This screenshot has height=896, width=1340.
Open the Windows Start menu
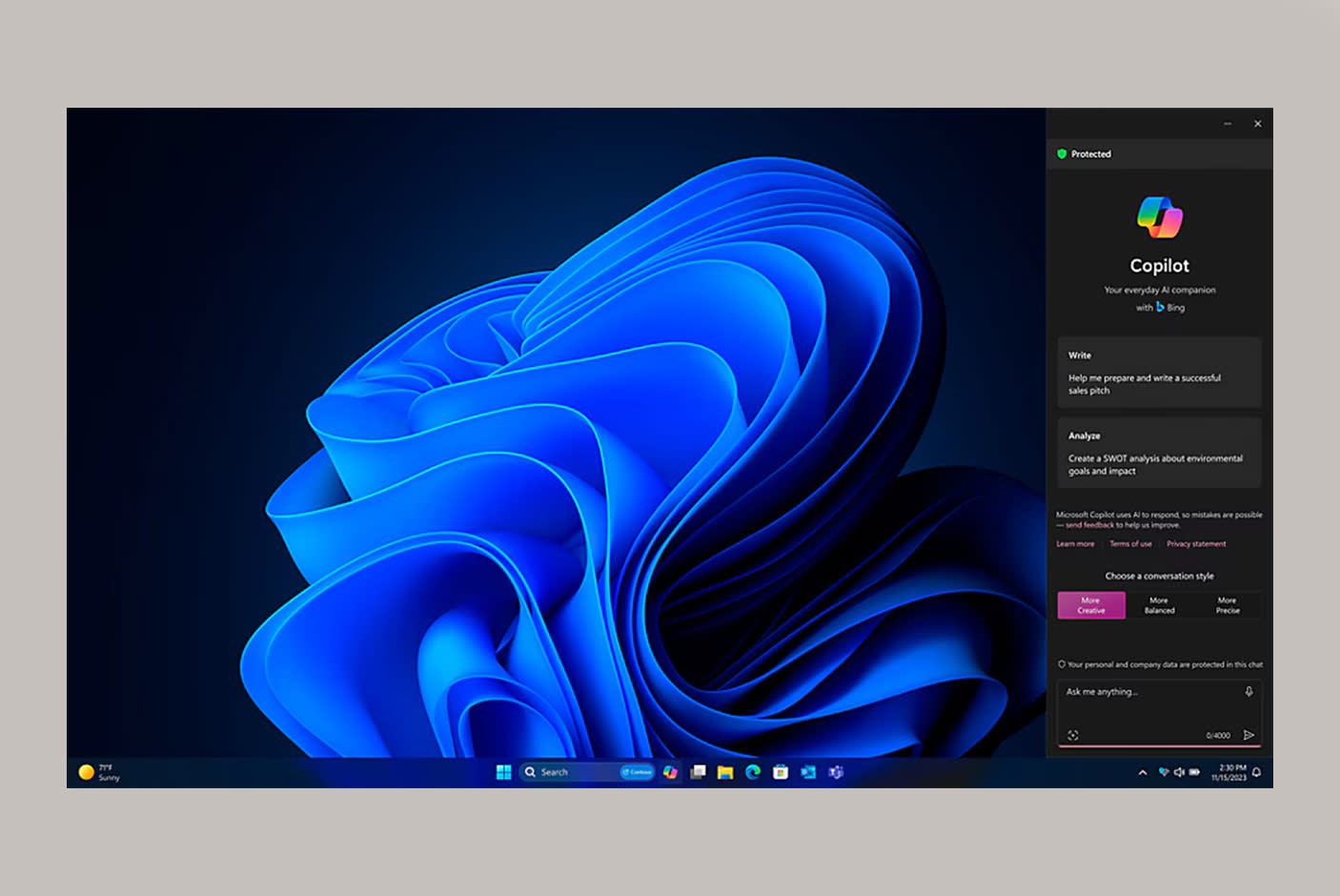(504, 772)
